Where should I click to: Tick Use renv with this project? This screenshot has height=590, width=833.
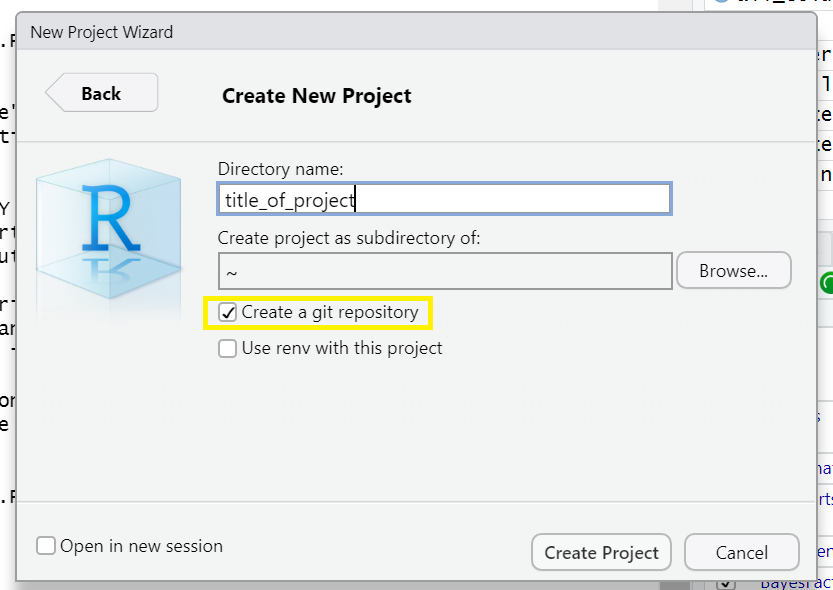(228, 348)
